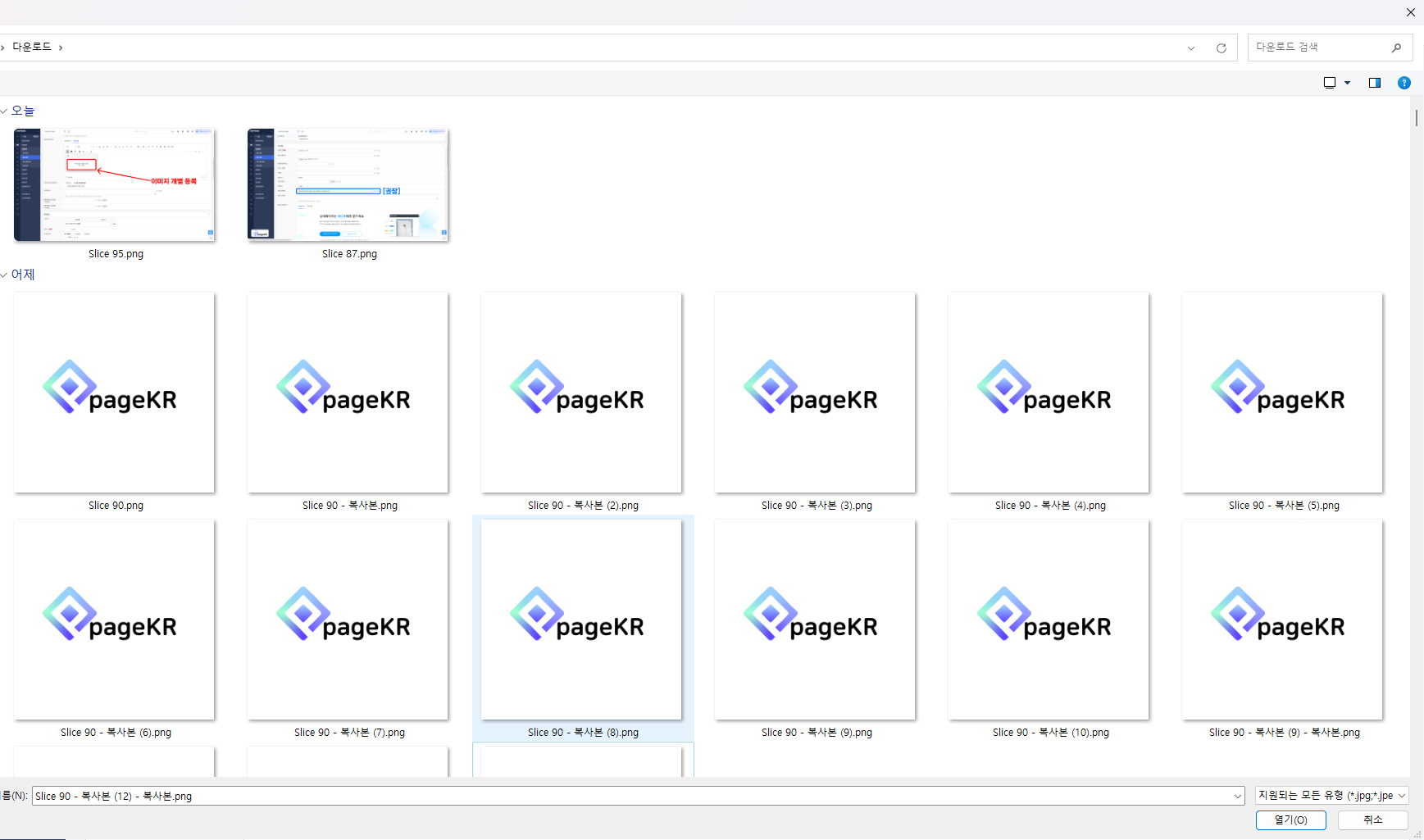Click the 다운로드 breadcrumb

tap(32, 47)
